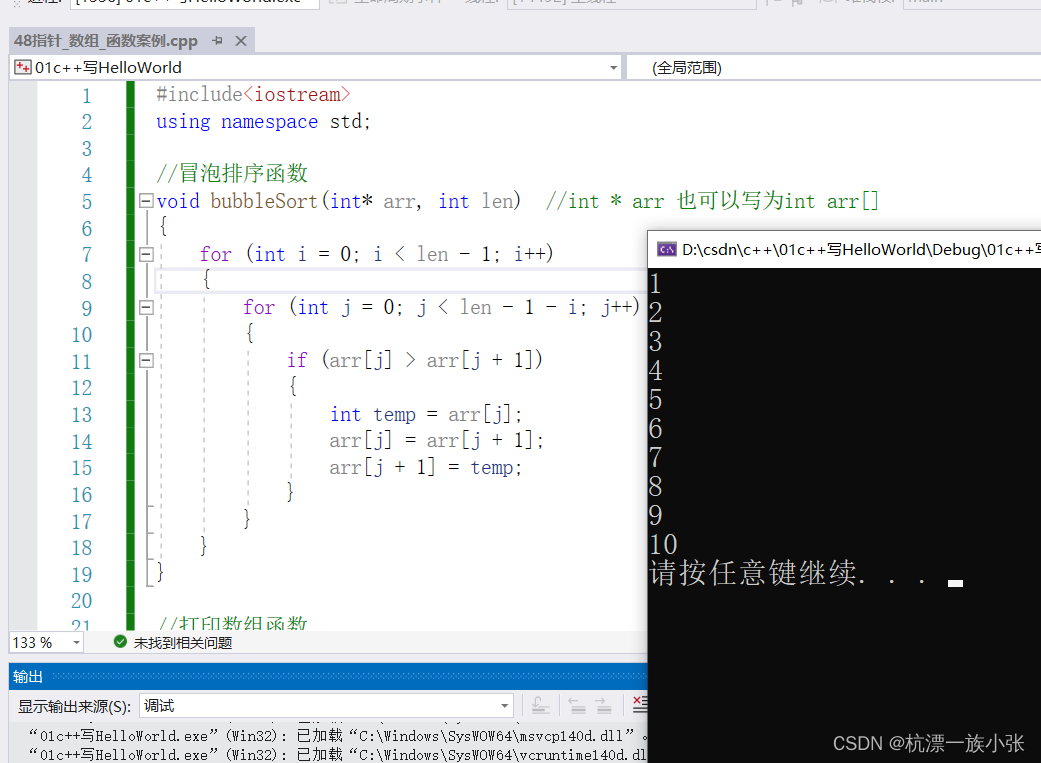Click line number 20 in the gutter
Image resolution: width=1041 pixels, height=763 pixels.
82,601
